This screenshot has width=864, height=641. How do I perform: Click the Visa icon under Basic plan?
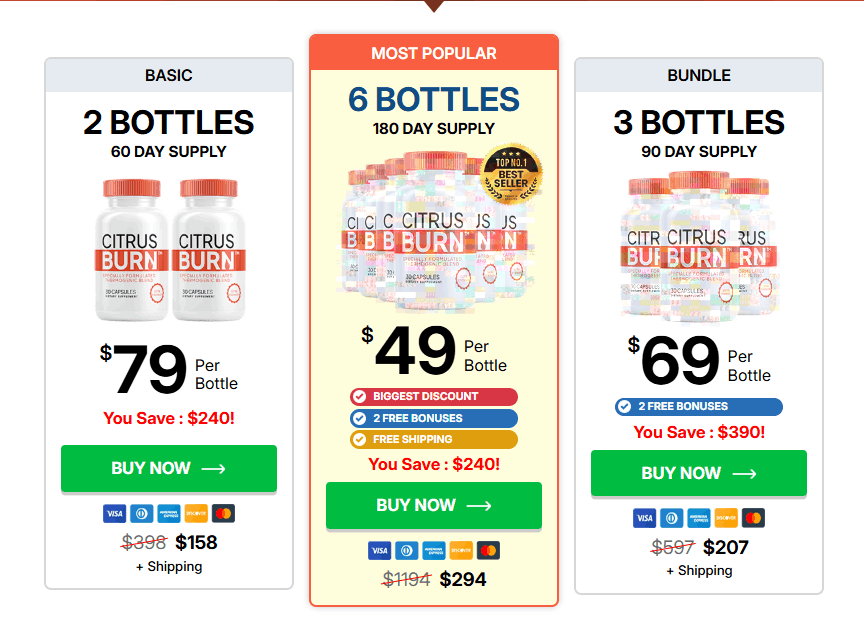click(x=114, y=513)
